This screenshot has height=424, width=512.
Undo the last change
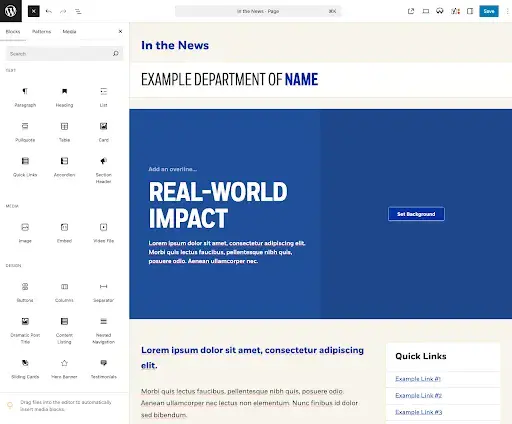tap(49, 11)
